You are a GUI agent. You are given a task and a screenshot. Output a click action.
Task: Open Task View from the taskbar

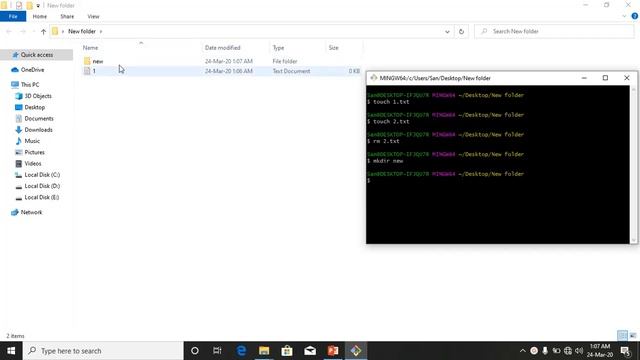217,351
